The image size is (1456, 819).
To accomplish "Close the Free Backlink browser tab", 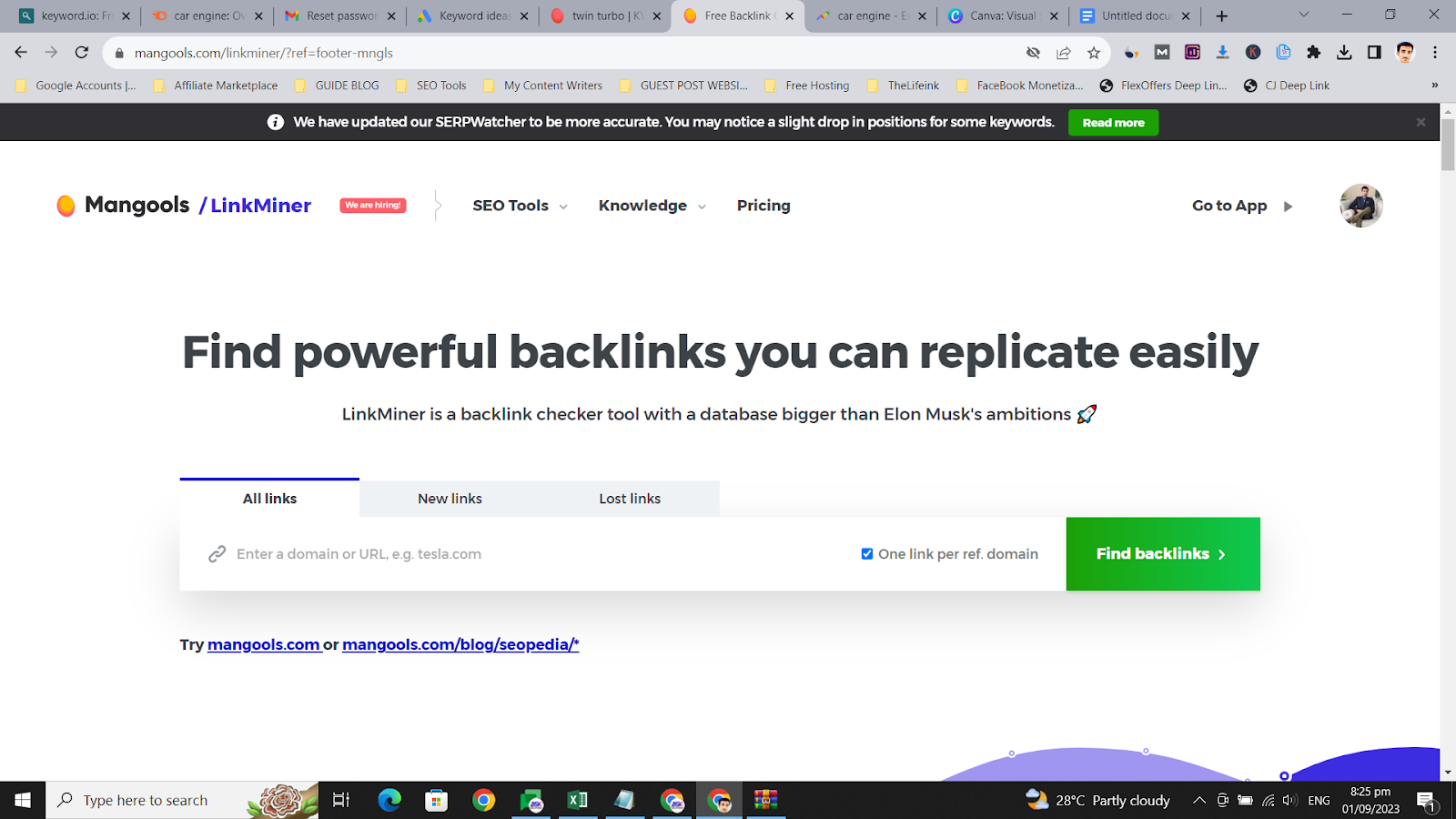I will [789, 15].
